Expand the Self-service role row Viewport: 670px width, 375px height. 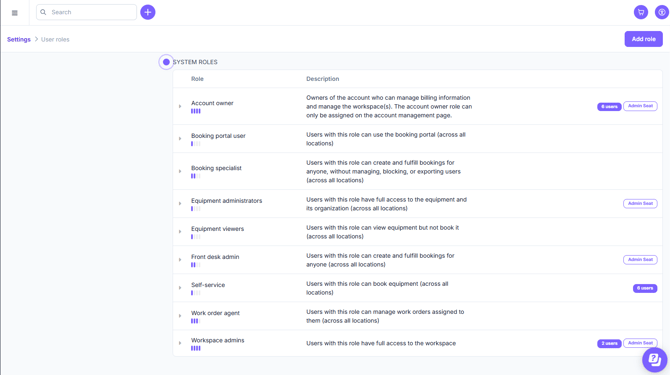click(180, 288)
